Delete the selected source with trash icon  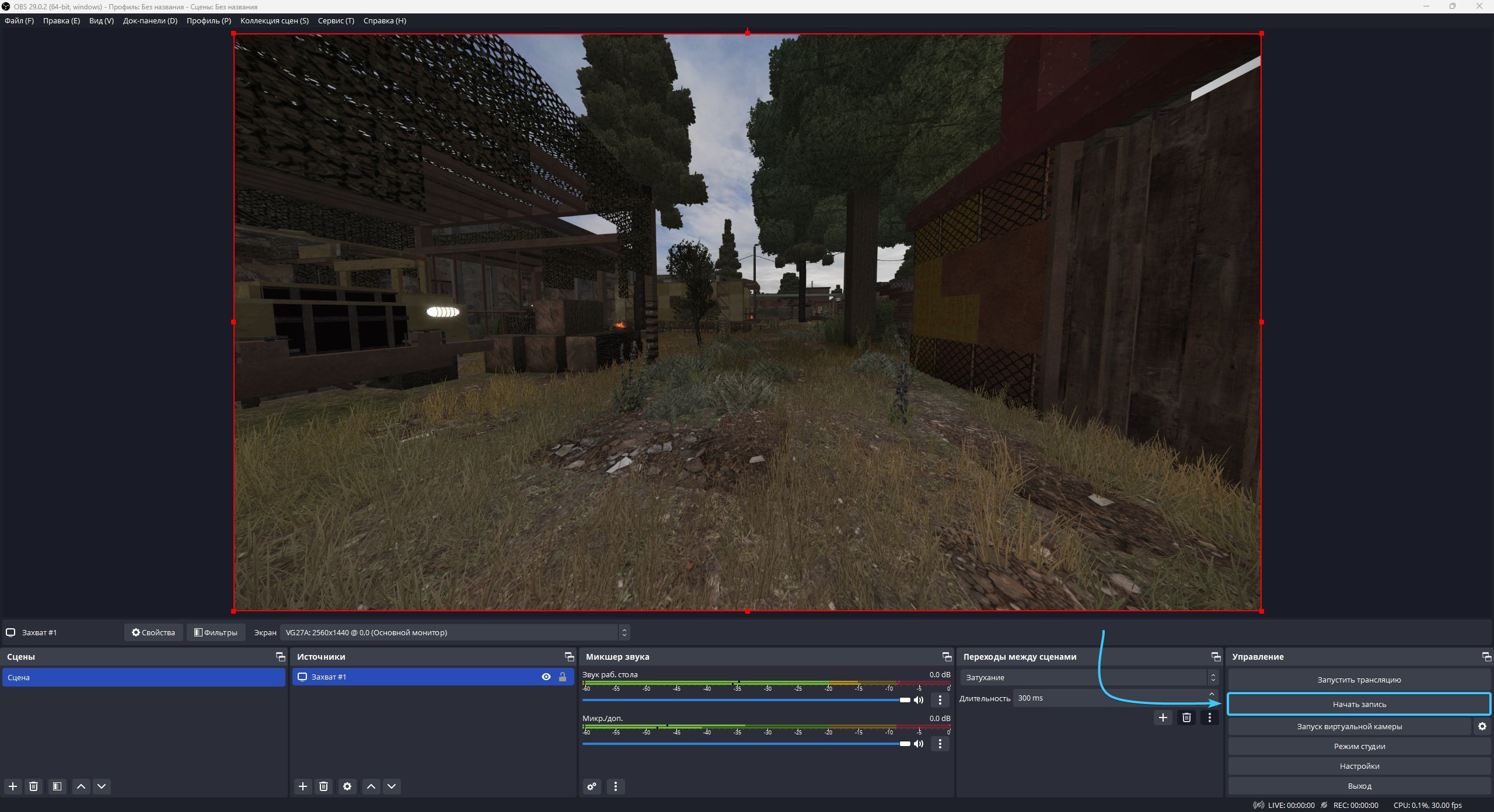(324, 786)
